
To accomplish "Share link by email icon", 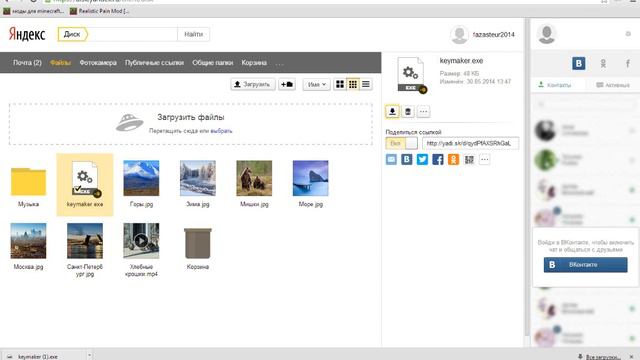I will (391, 160).
